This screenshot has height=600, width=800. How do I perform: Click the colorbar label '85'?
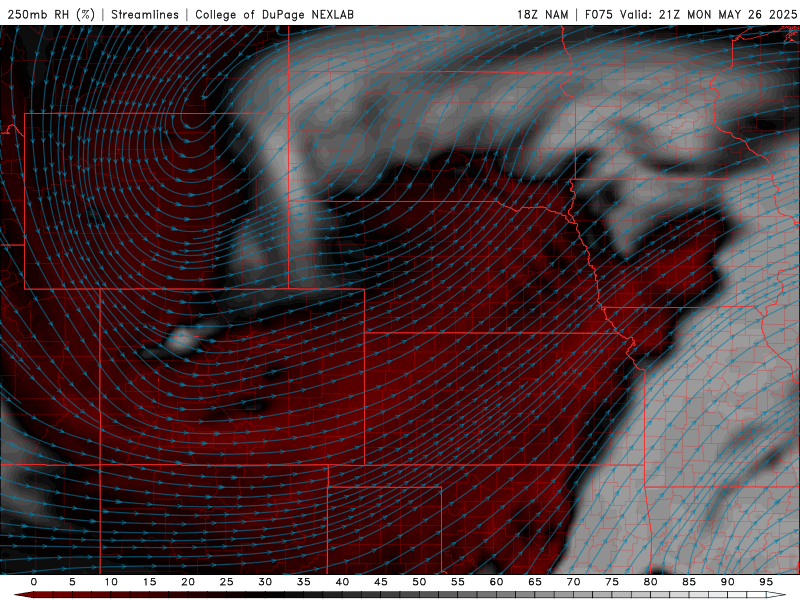(689, 582)
